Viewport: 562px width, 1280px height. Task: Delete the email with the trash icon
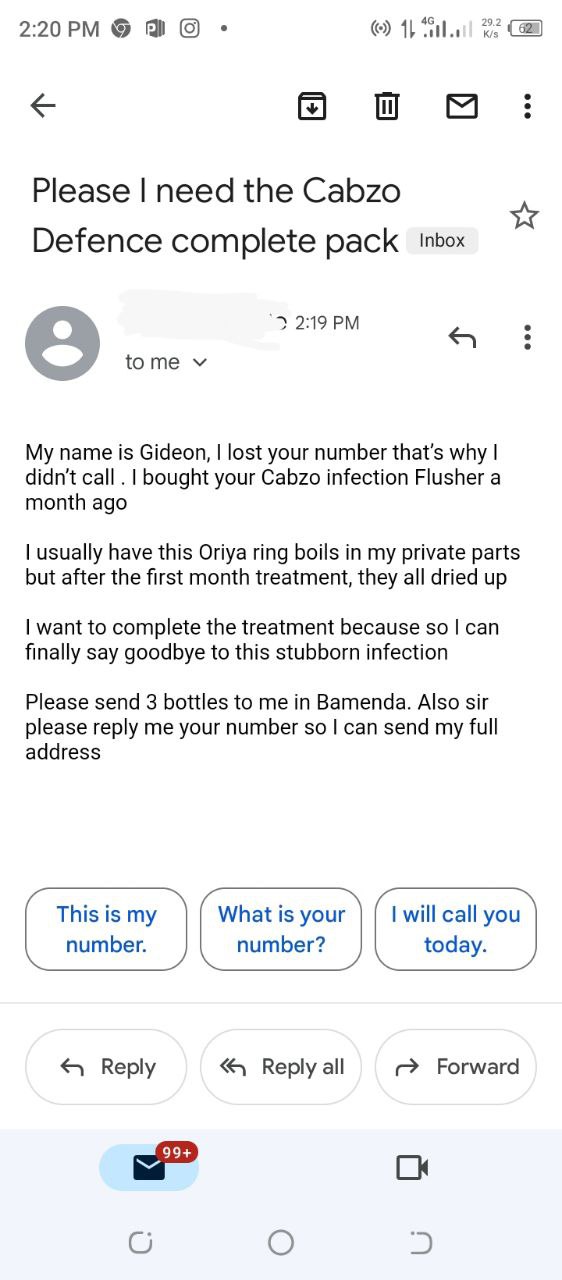pyautogui.click(x=387, y=105)
